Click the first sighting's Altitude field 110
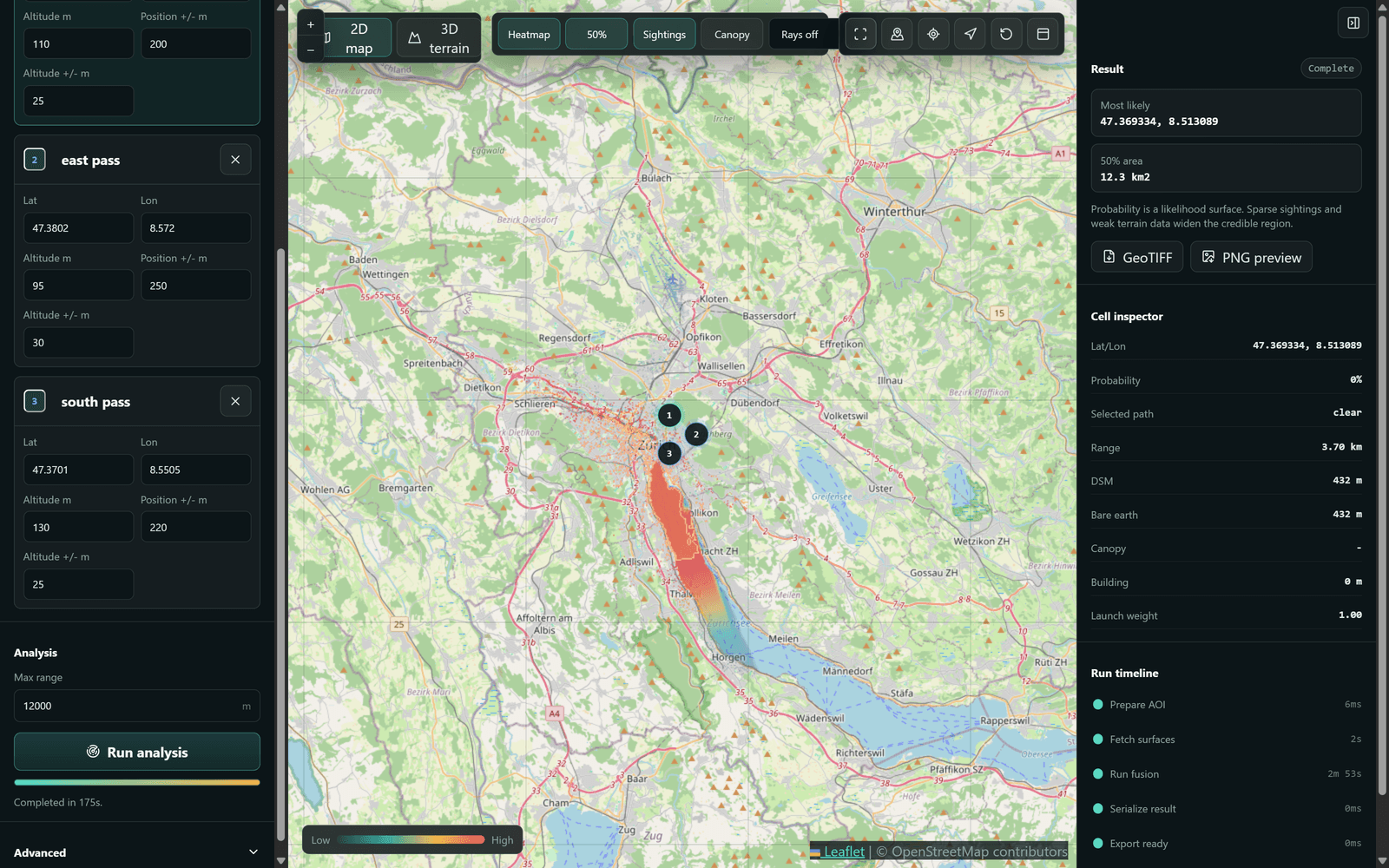The width and height of the screenshot is (1389, 868). [78, 43]
